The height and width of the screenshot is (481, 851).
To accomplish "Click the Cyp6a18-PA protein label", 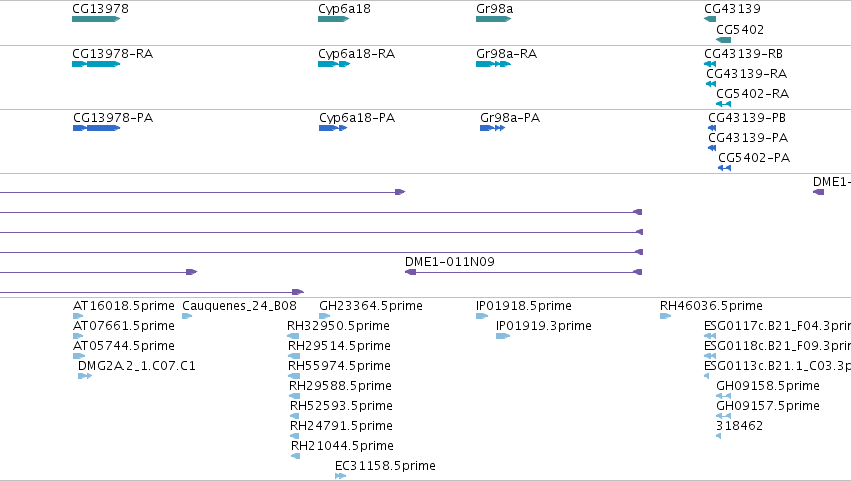I will pos(357,118).
